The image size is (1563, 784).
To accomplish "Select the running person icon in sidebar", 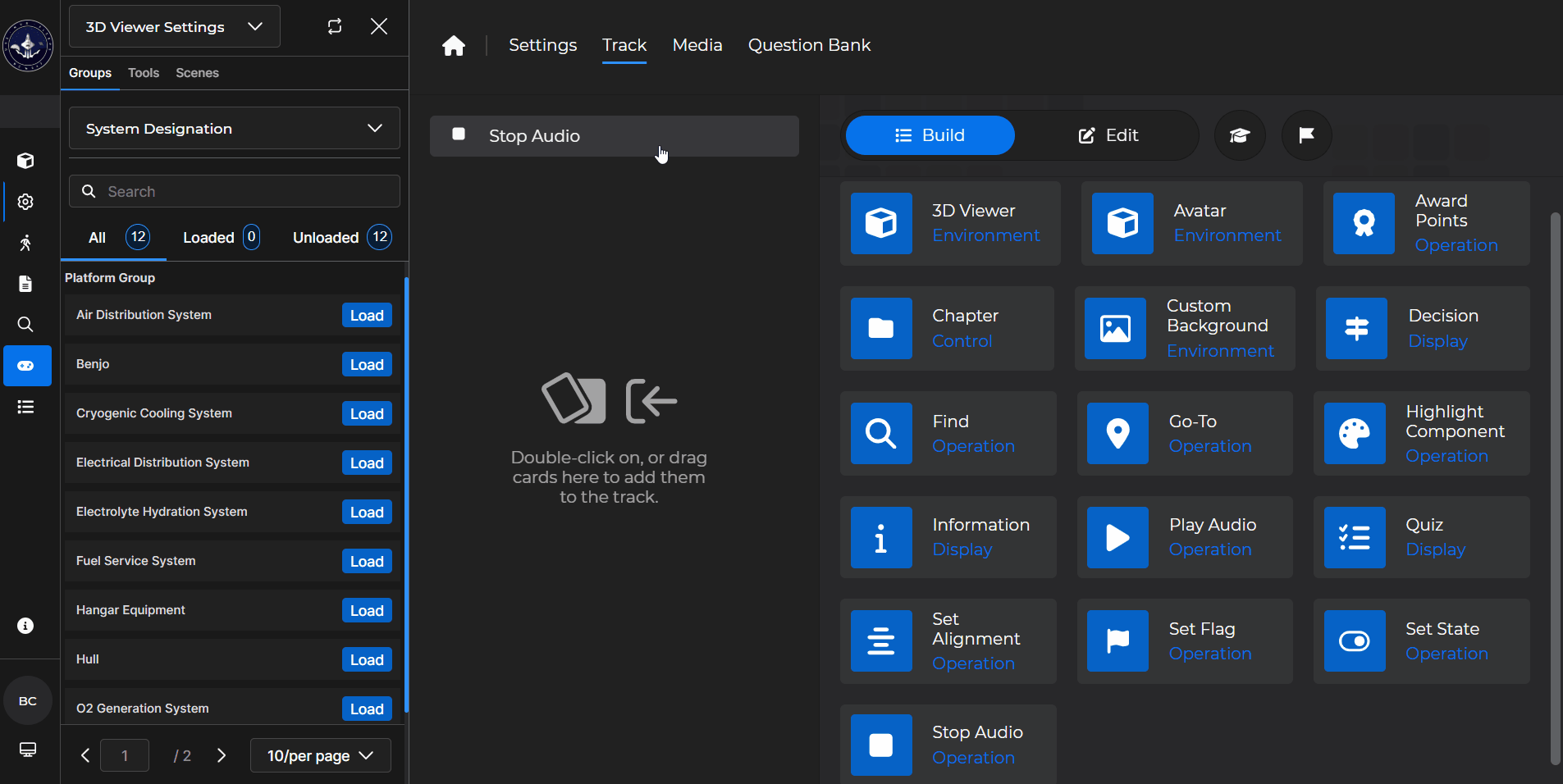I will [25, 243].
